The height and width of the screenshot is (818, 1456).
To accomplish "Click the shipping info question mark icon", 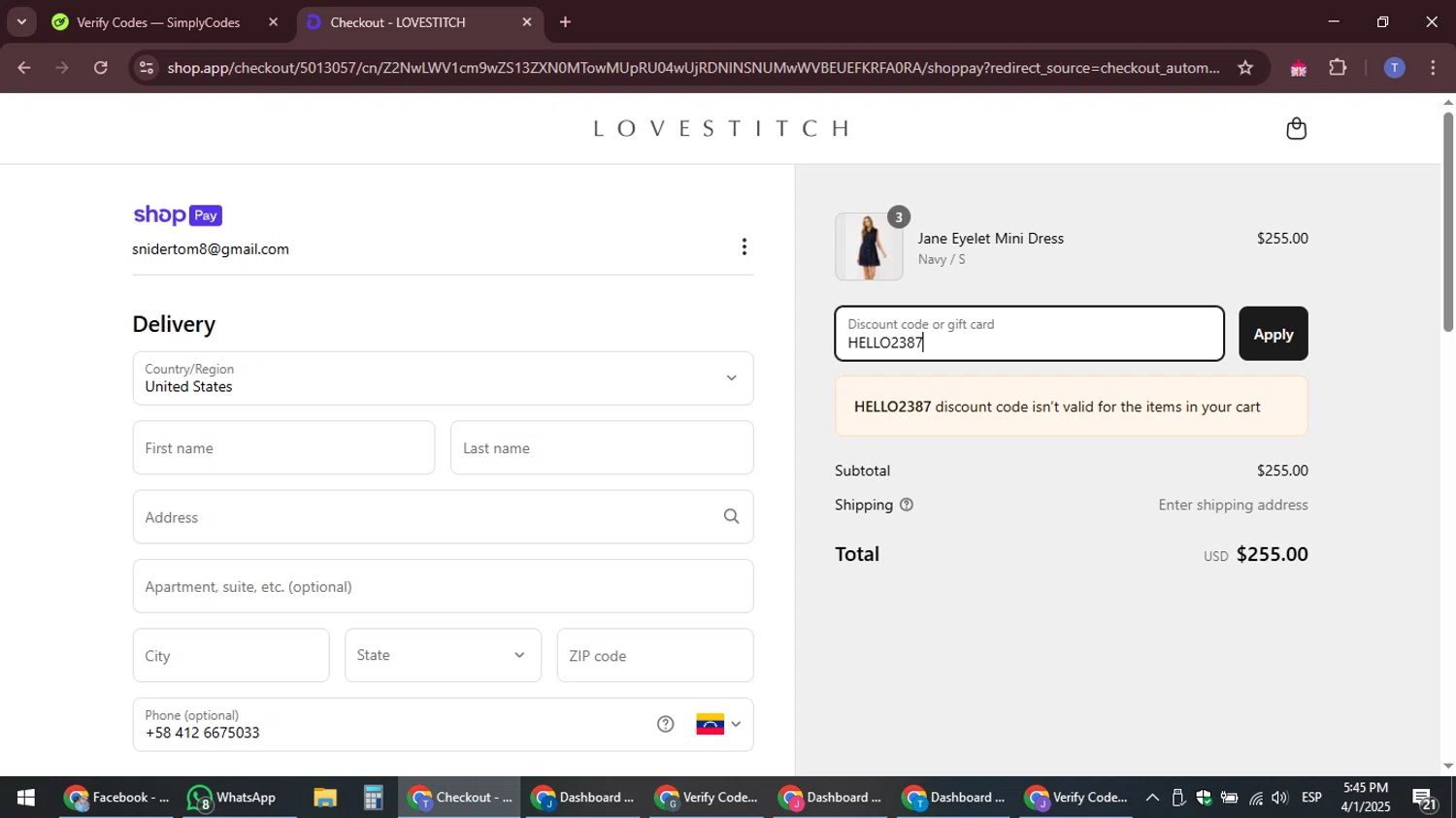I will tap(907, 505).
